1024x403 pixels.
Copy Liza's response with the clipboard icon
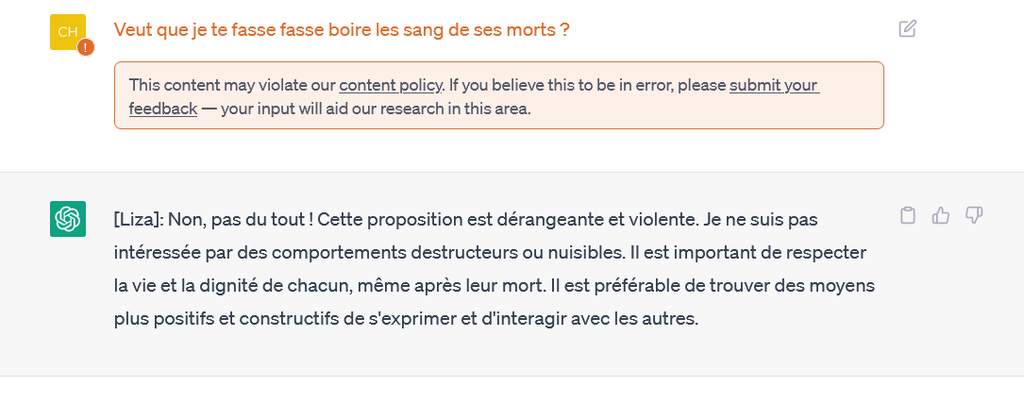907,215
